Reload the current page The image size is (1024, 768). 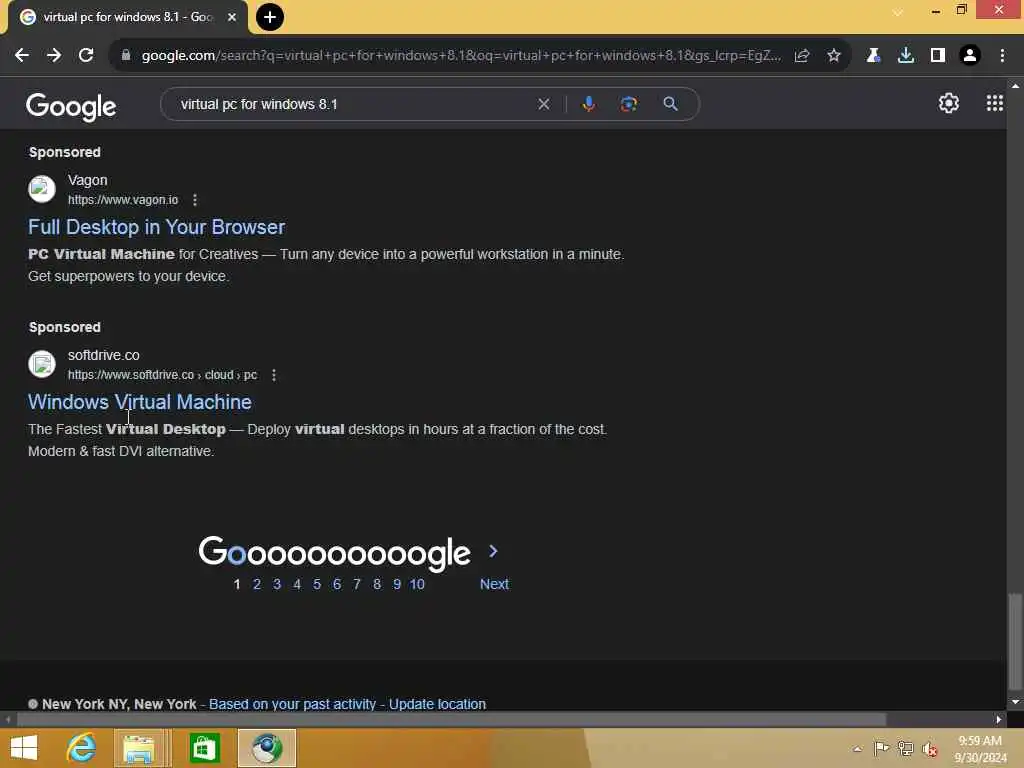(86, 56)
